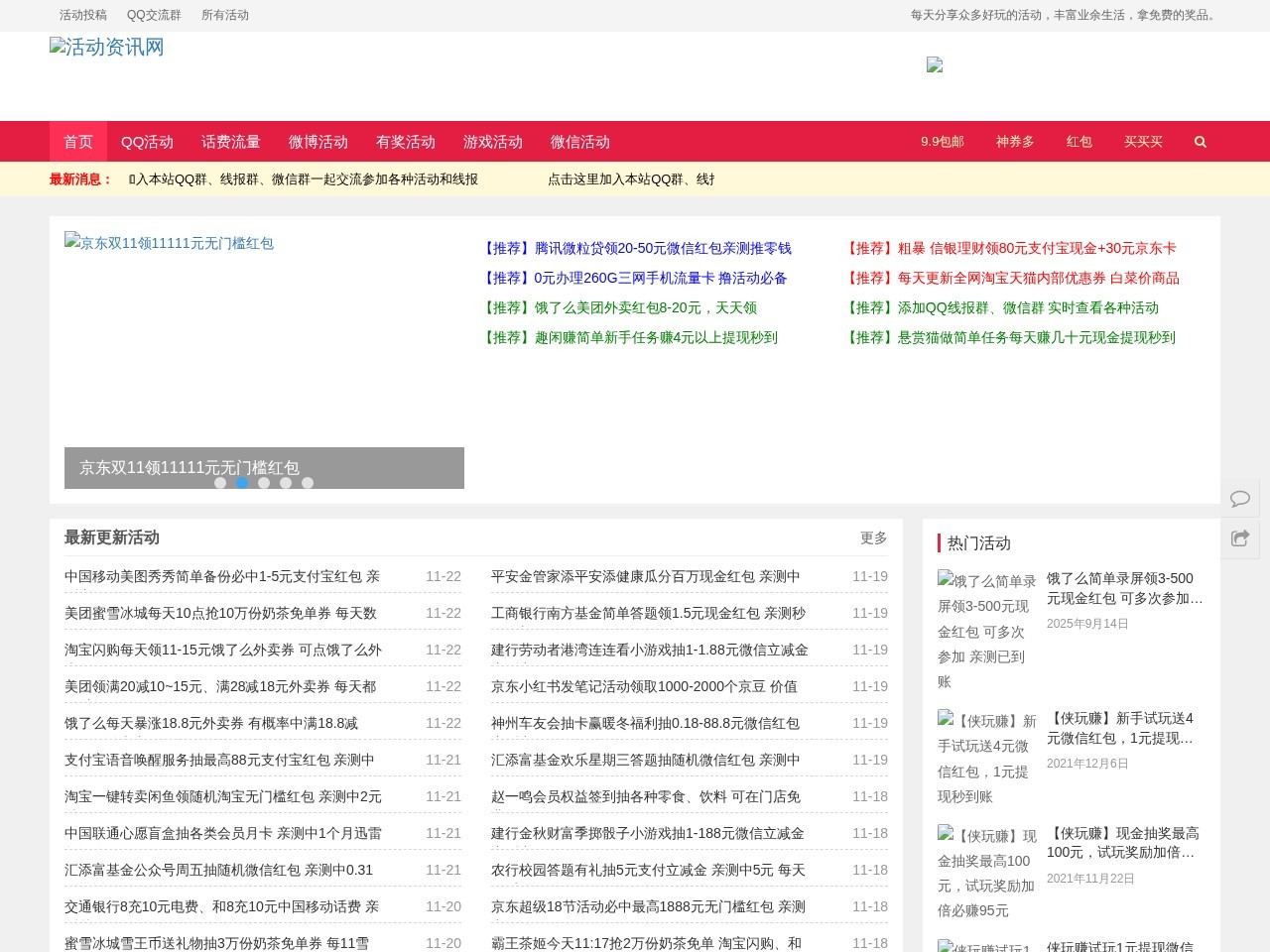The height and width of the screenshot is (952, 1270).
Task: Open 0元办理260G三网手机流量卡 recommendation
Action: point(633,278)
